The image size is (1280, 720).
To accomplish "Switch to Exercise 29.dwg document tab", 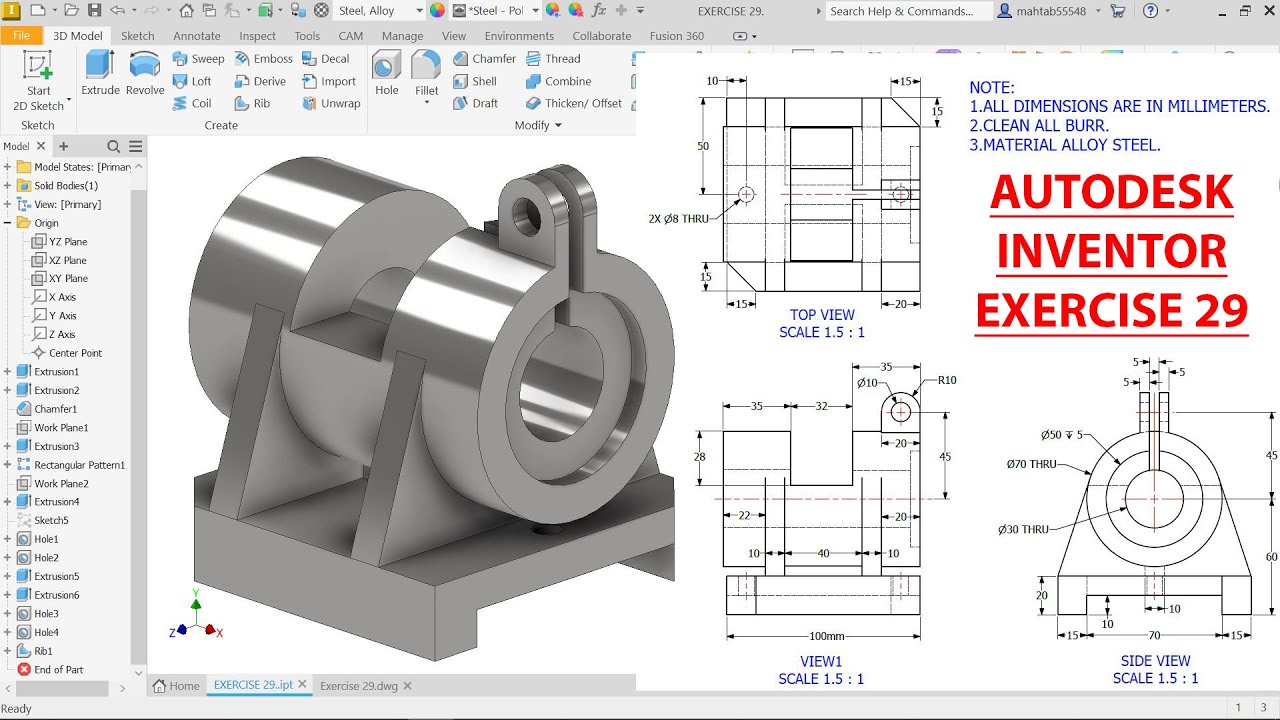I will click(x=358, y=686).
